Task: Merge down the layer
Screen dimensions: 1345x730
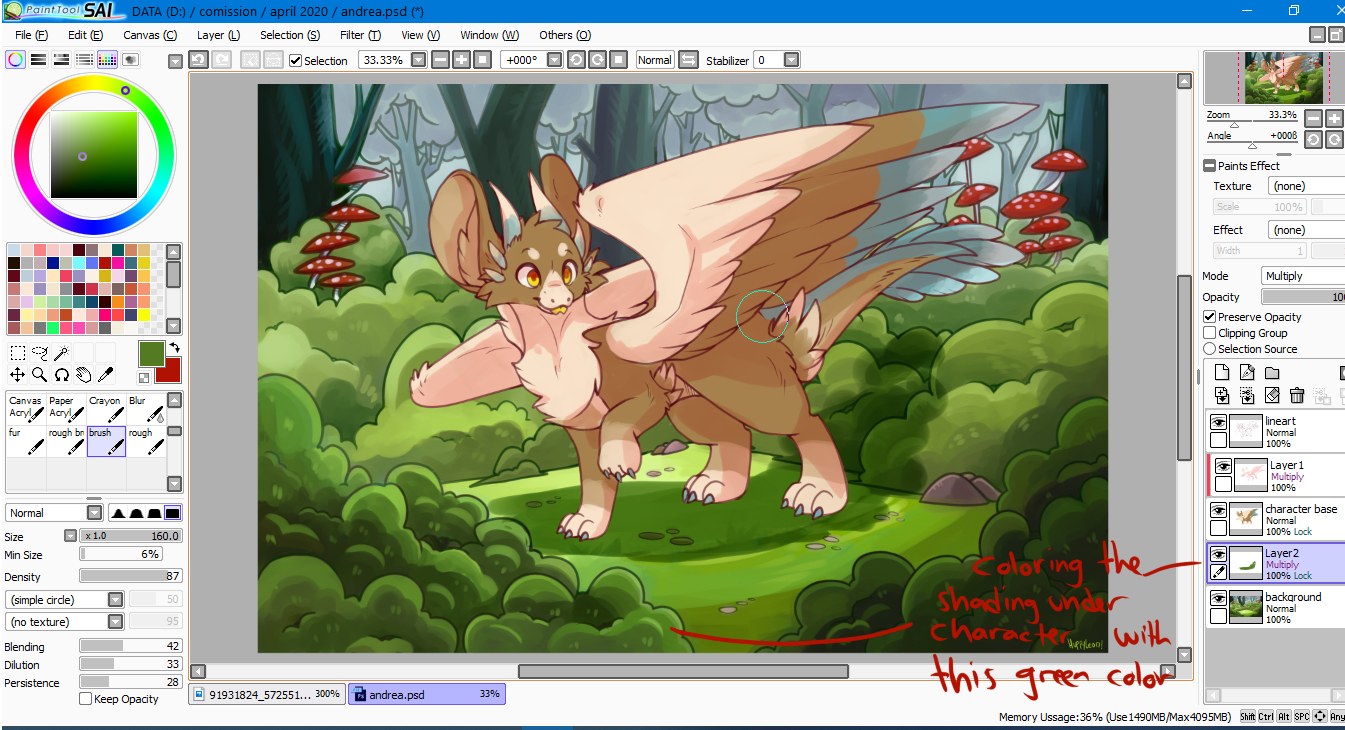Action: pyautogui.click(x=1222, y=396)
